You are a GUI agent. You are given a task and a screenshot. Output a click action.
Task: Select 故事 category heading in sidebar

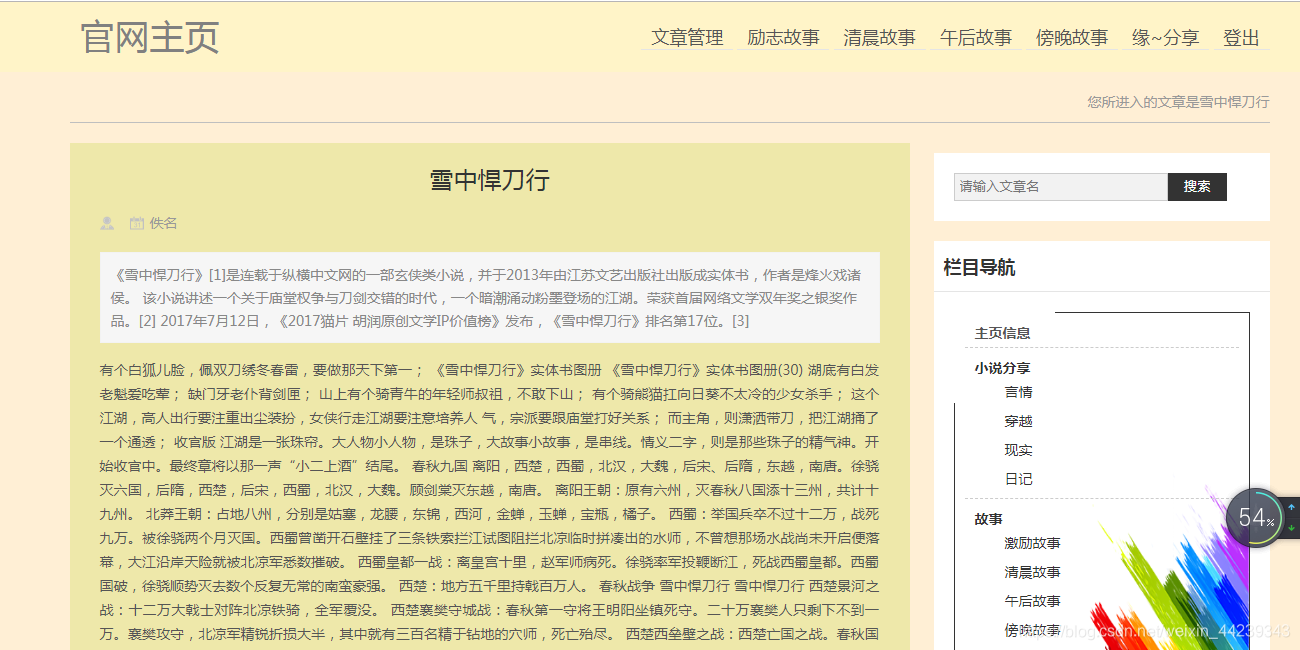point(989,519)
